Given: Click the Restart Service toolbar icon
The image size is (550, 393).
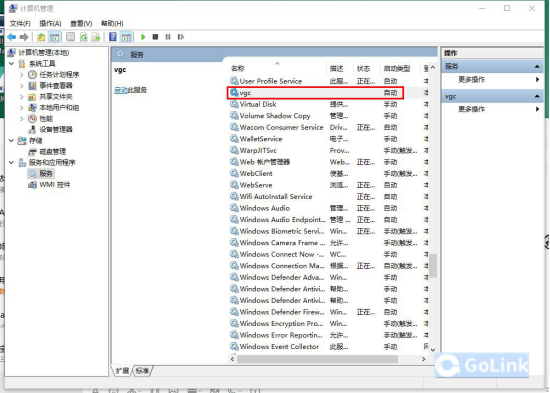Looking at the screenshot, I should tap(181, 37).
